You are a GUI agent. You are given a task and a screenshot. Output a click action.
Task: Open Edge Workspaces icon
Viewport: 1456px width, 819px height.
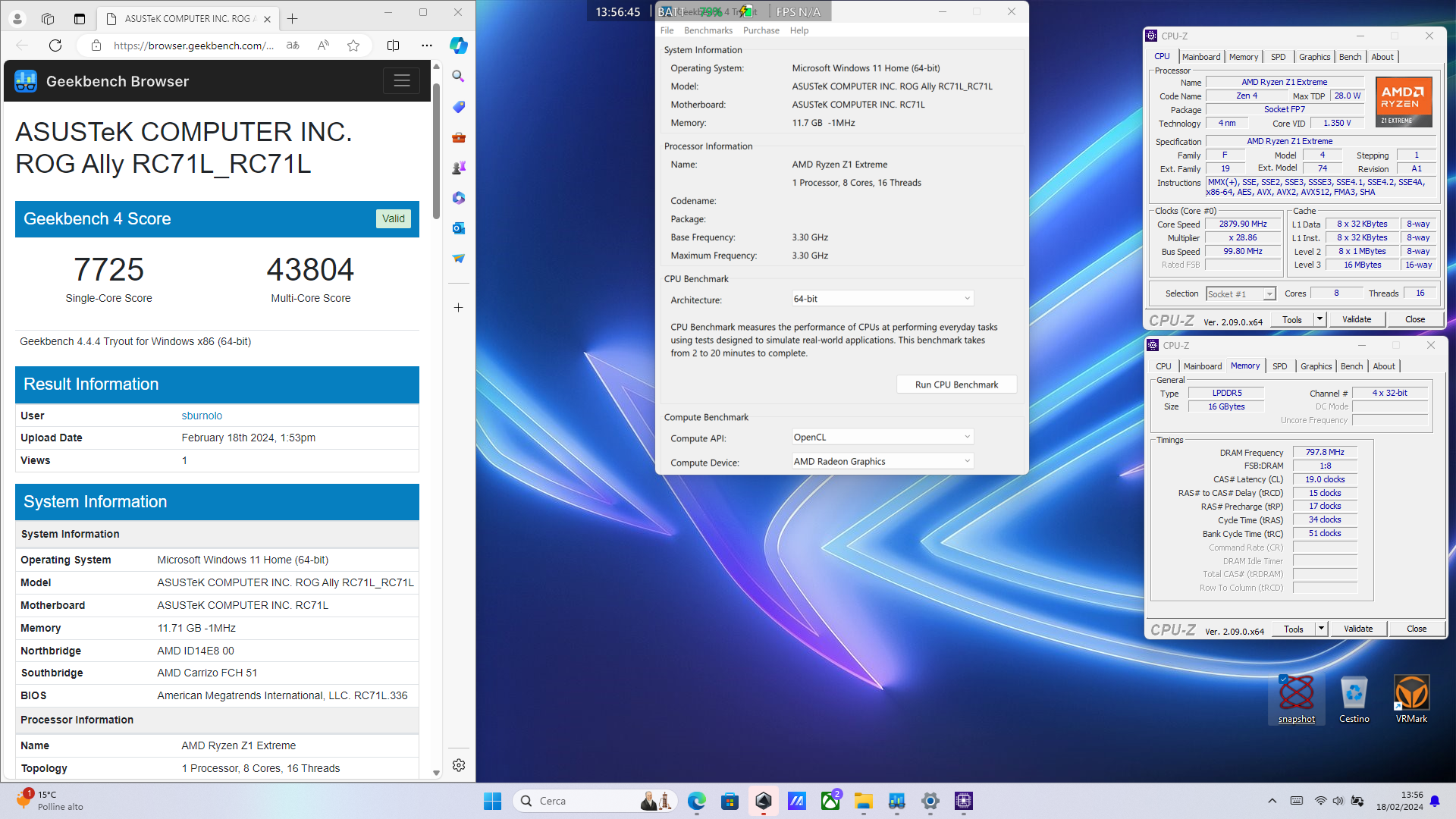tap(48, 19)
